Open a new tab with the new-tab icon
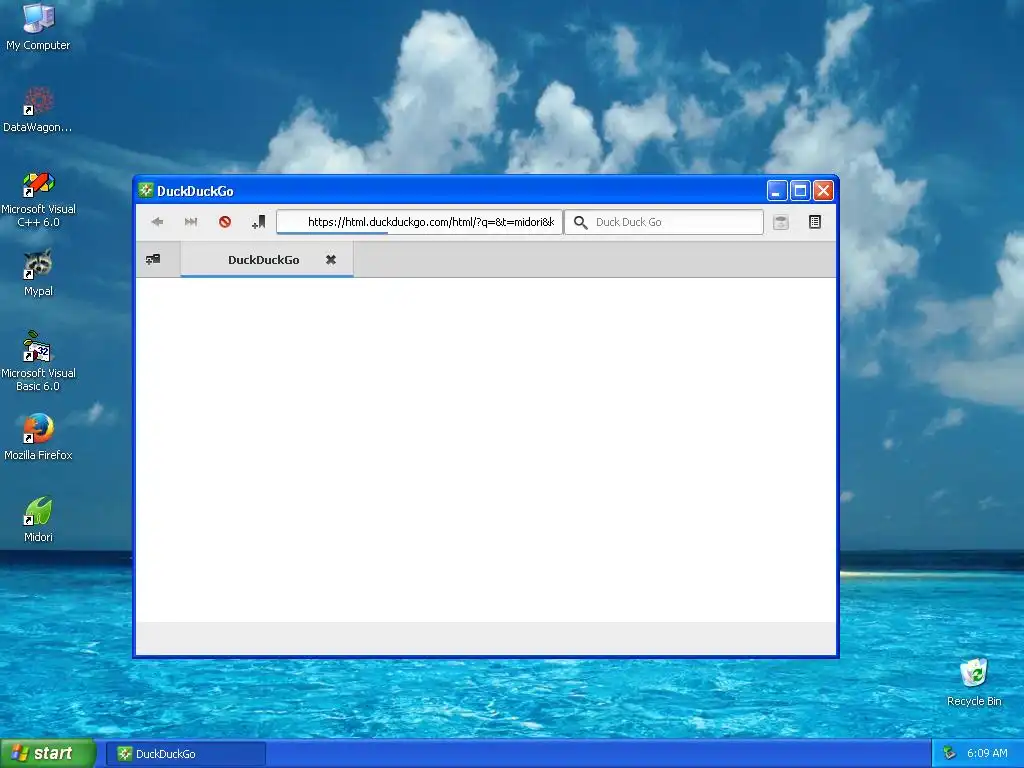This screenshot has height=768, width=1024. tap(153, 259)
